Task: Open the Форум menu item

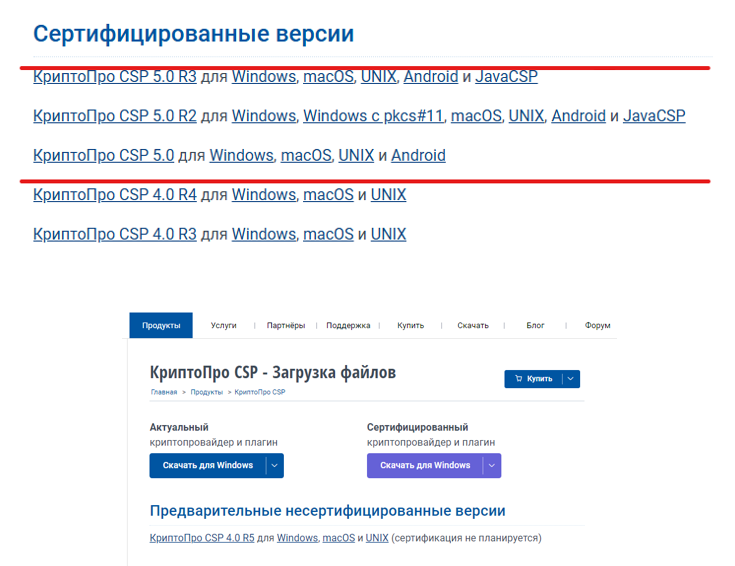Action: click(597, 325)
